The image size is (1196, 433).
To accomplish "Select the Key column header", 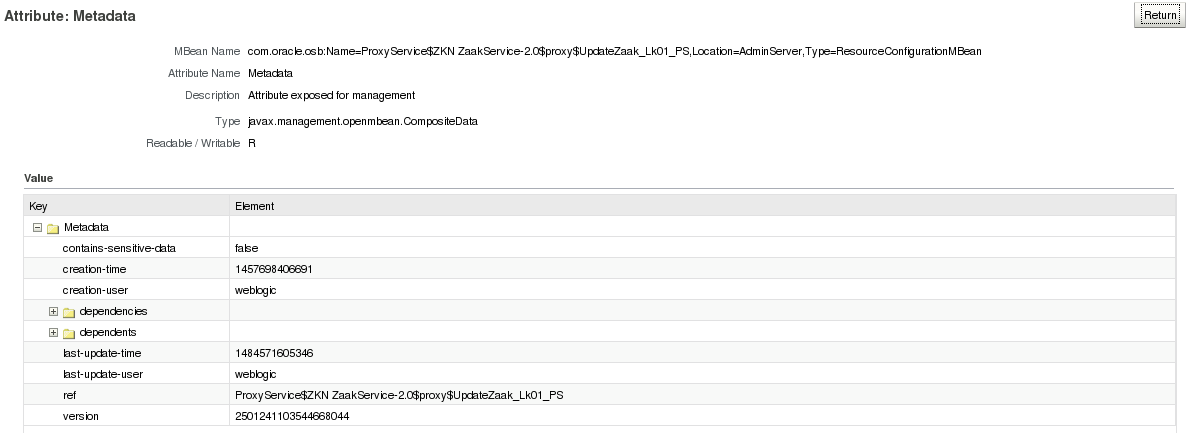I will pos(39,206).
